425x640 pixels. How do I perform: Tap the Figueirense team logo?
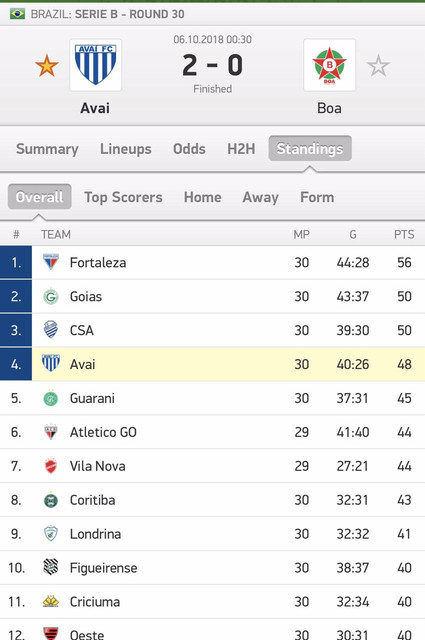pos(51,567)
